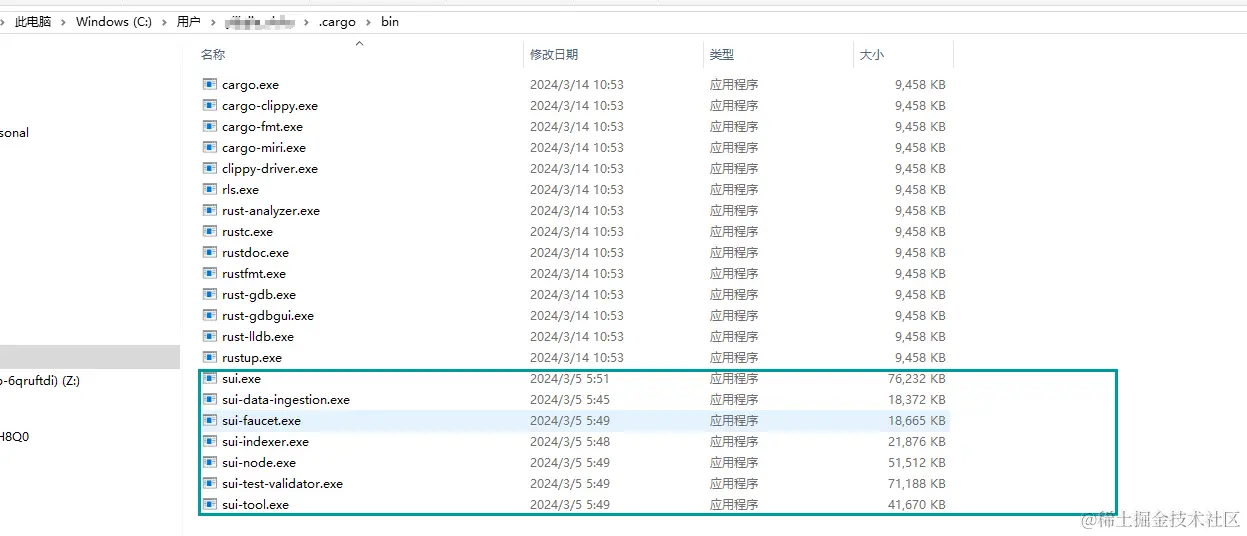Click the cargo-miri.exe file icon

210,148
